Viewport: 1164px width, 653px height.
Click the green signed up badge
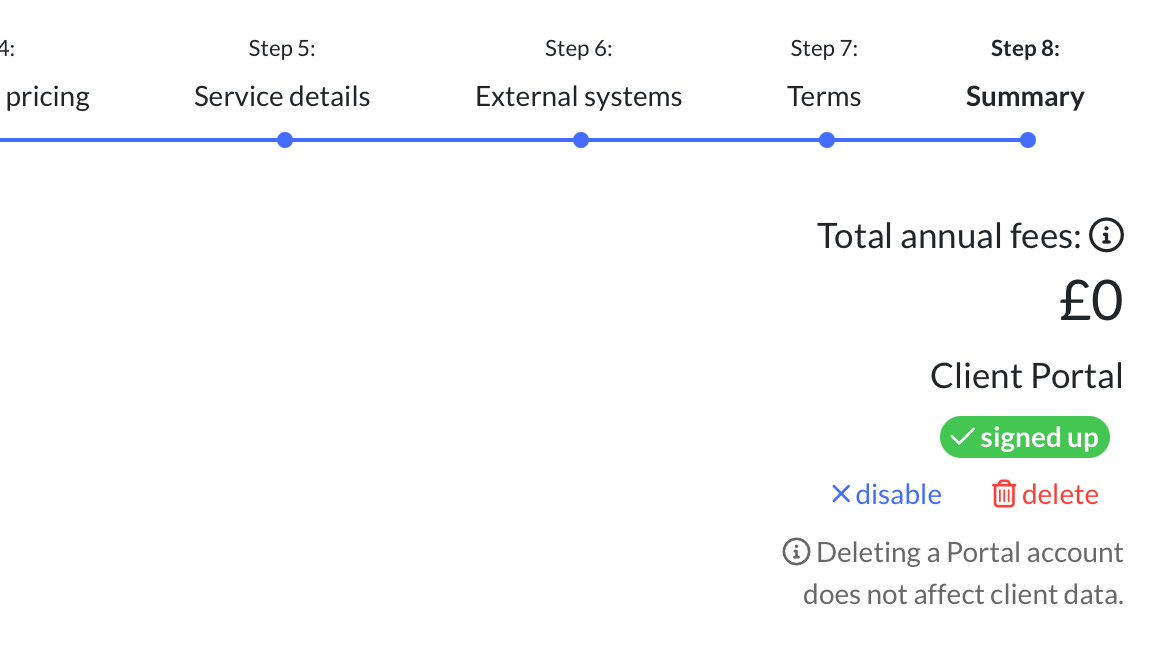1024,437
